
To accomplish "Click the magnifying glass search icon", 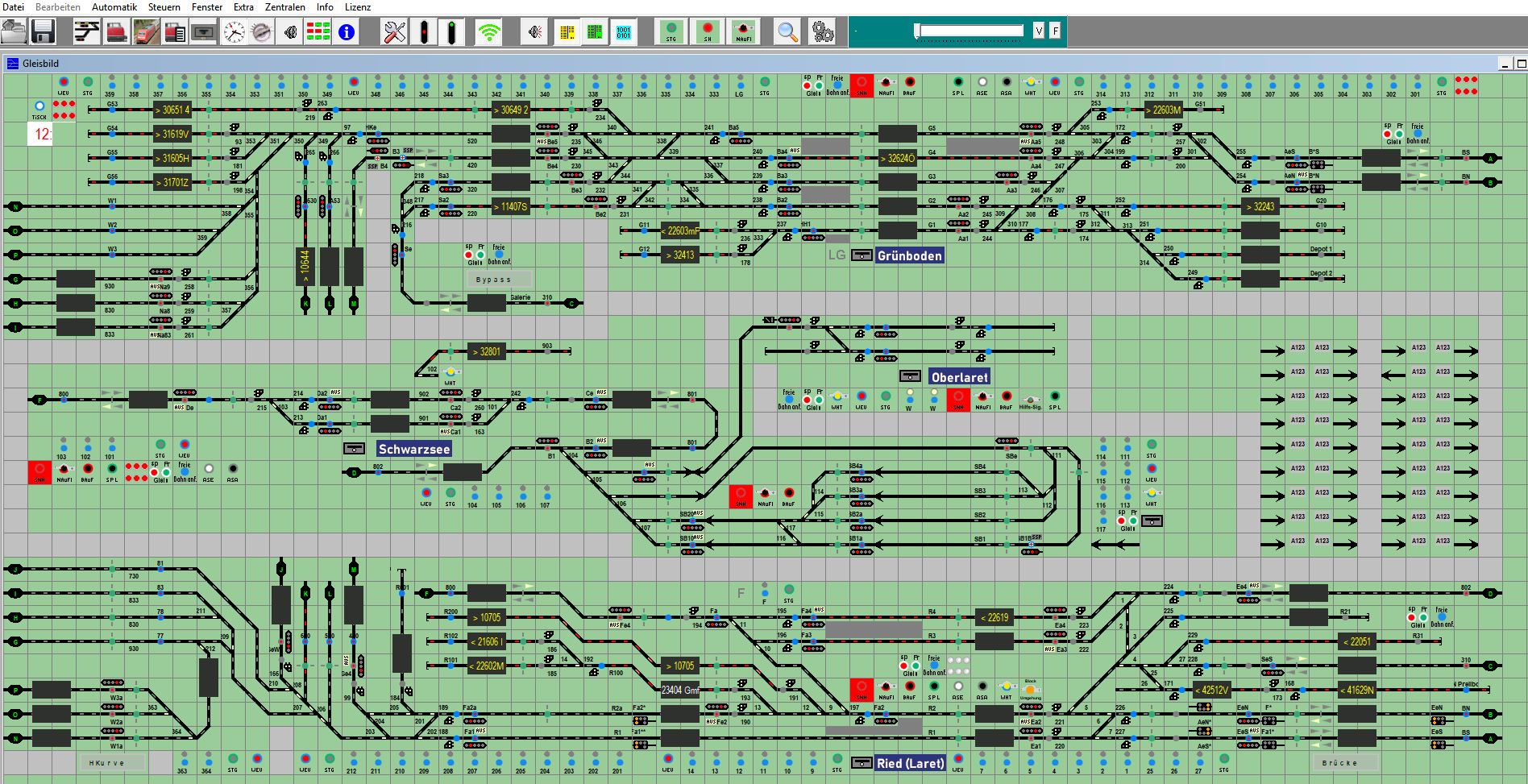I will click(787, 32).
